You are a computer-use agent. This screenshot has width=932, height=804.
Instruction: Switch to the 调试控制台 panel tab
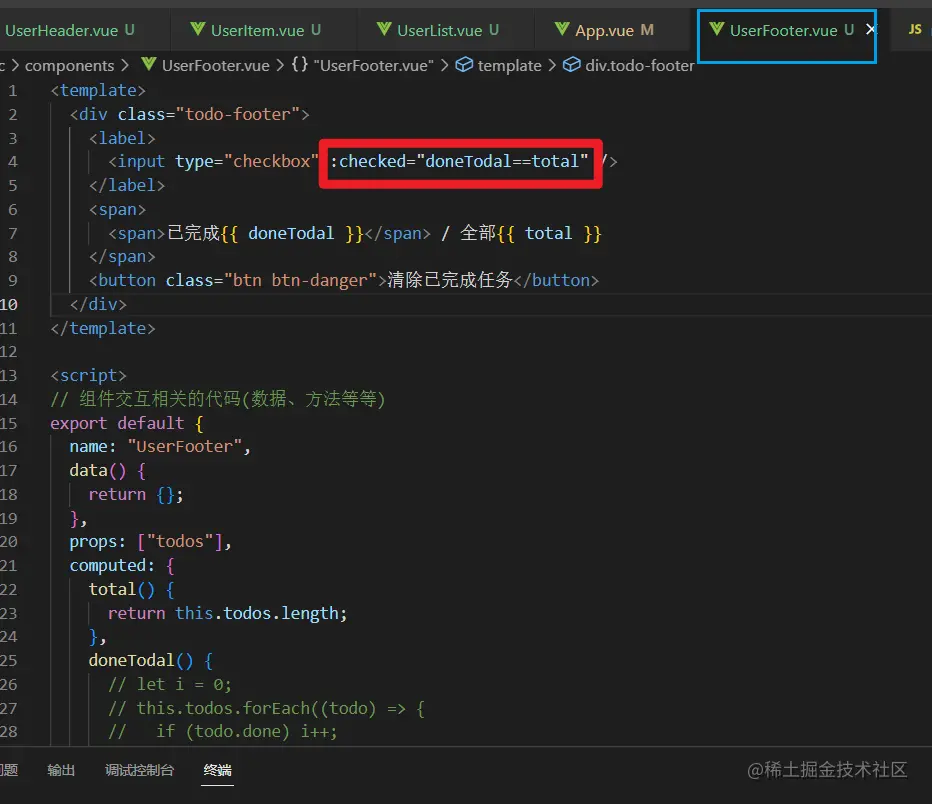(x=139, y=770)
